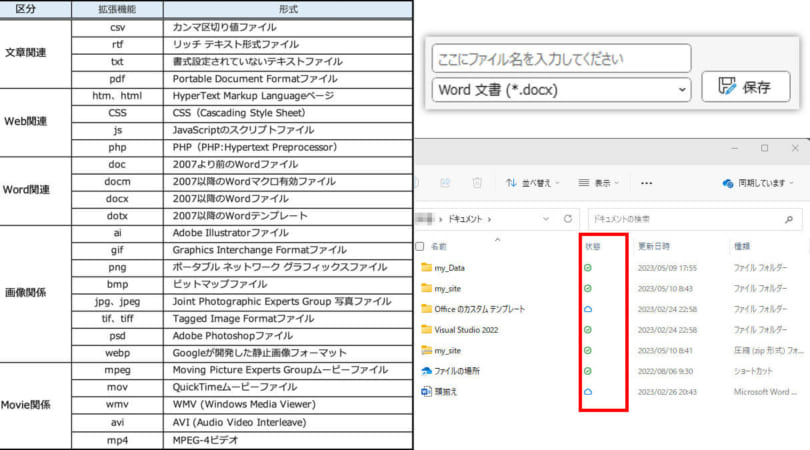Click the csv extension cell in table

click(x=117, y=27)
